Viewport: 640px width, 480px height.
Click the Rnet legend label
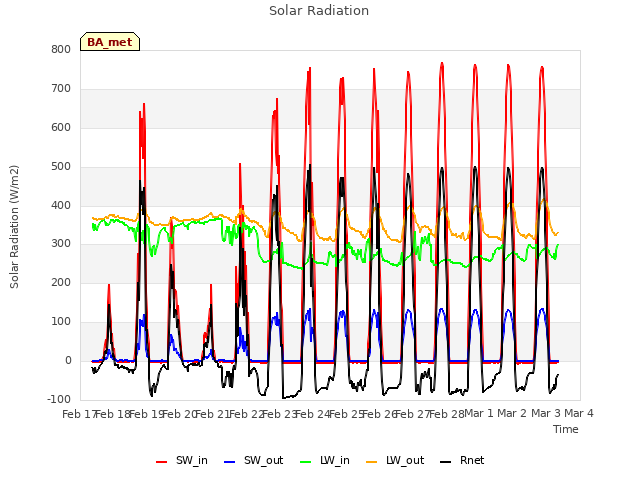point(472,460)
